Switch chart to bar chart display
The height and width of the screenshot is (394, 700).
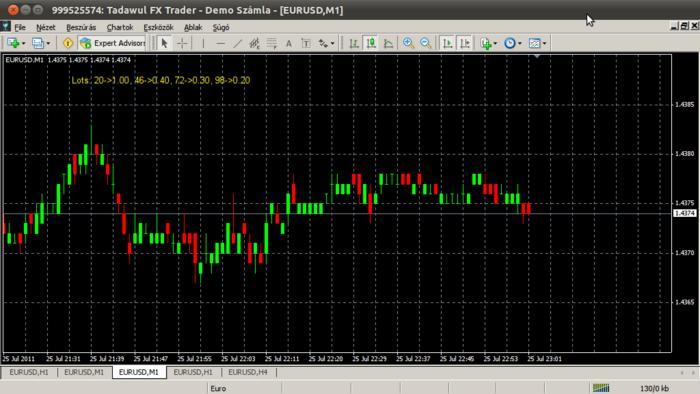354,43
